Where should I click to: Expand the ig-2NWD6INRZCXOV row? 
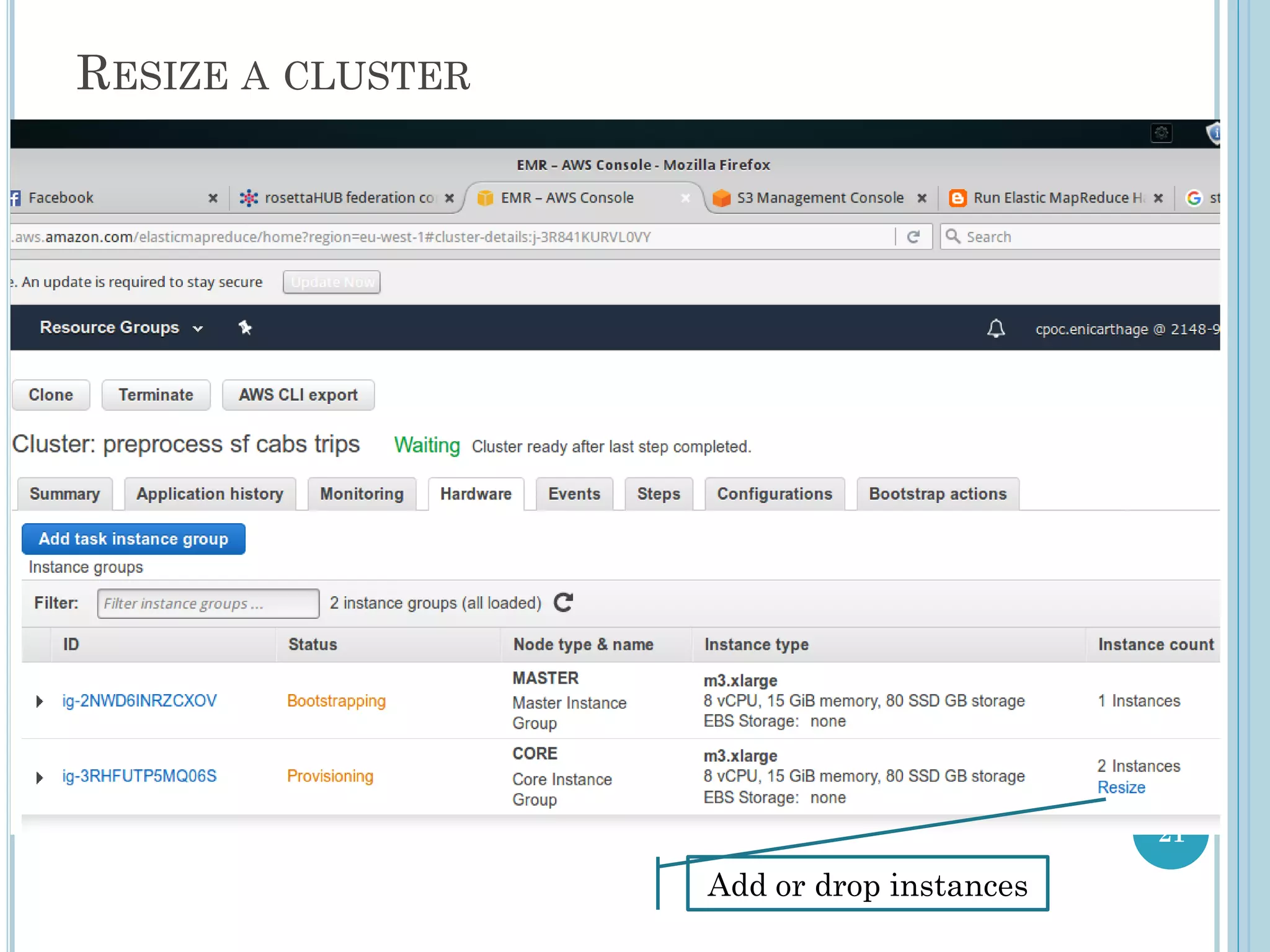pyautogui.click(x=39, y=701)
